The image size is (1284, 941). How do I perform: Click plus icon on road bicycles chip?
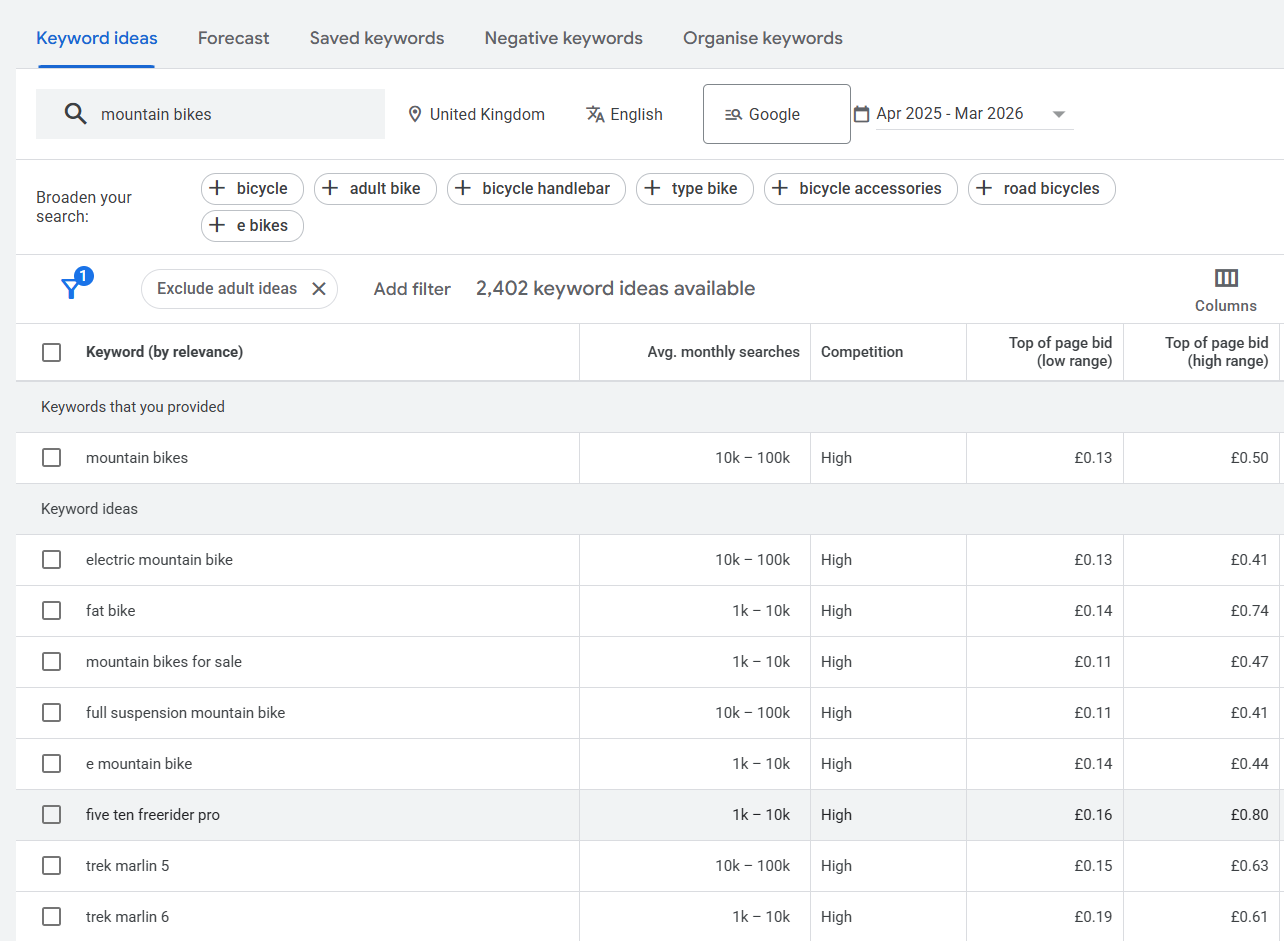984,189
